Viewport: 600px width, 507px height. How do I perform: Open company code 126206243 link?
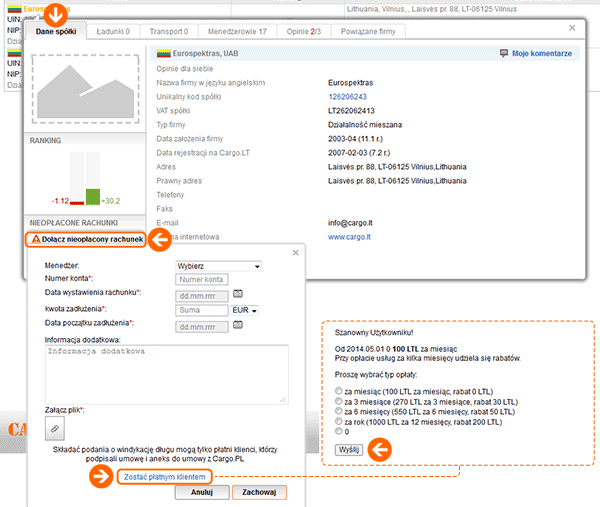pos(347,97)
